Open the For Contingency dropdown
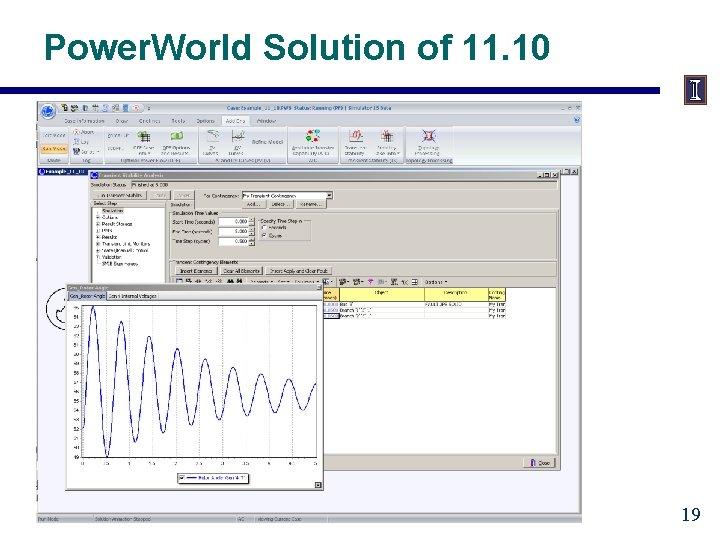This screenshot has height=540, width=720. pos(329,195)
